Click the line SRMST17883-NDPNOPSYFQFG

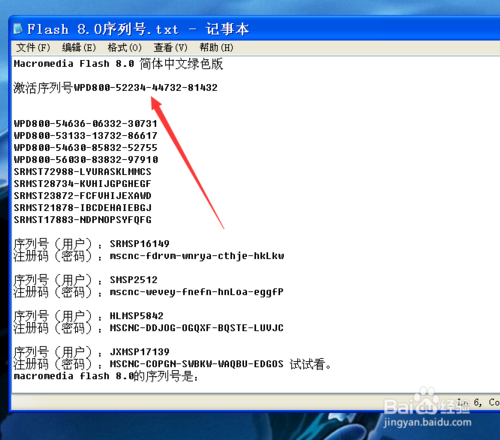point(82,220)
